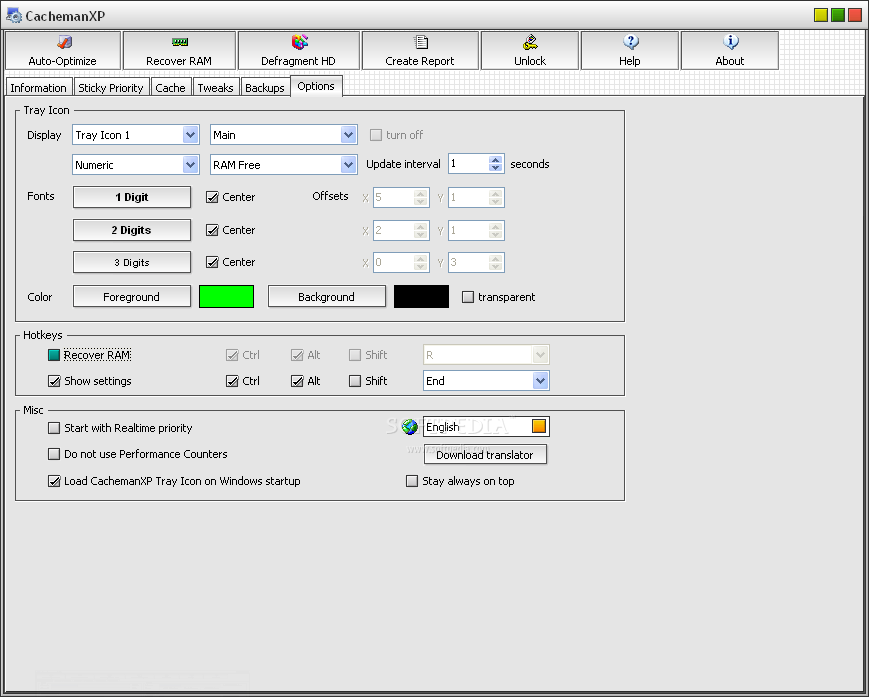The width and height of the screenshot is (869, 697).
Task: Open the disabled R key dropdown
Action: (x=486, y=355)
